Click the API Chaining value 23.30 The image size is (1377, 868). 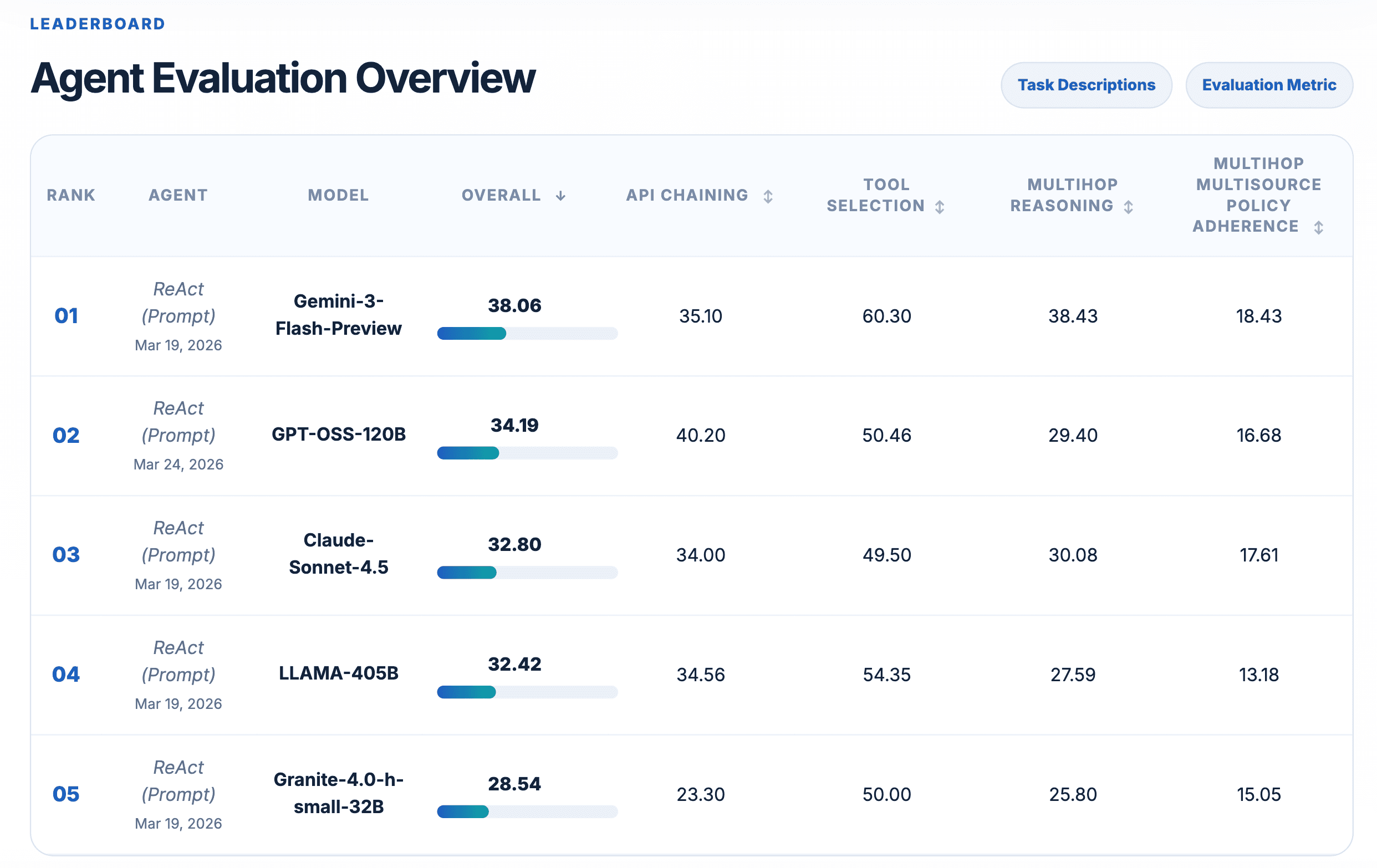point(701,794)
